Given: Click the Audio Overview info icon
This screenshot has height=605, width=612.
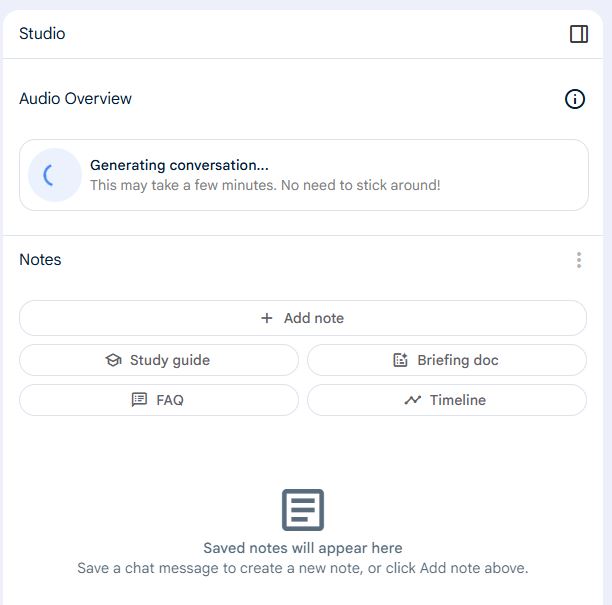Looking at the screenshot, I should (x=574, y=99).
